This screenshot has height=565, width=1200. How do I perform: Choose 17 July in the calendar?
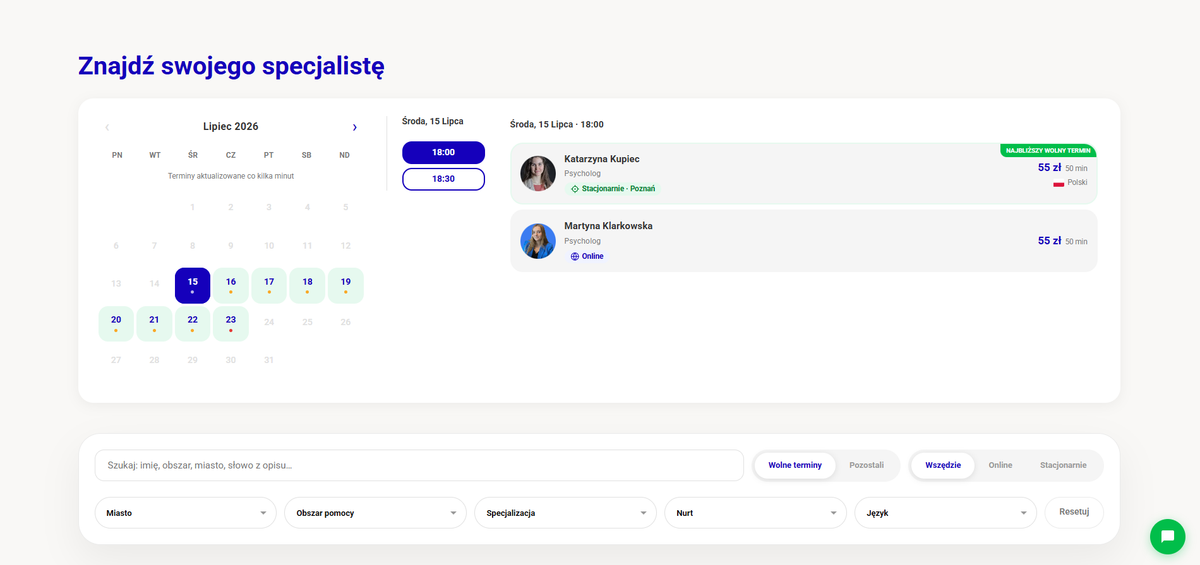(269, 285)
